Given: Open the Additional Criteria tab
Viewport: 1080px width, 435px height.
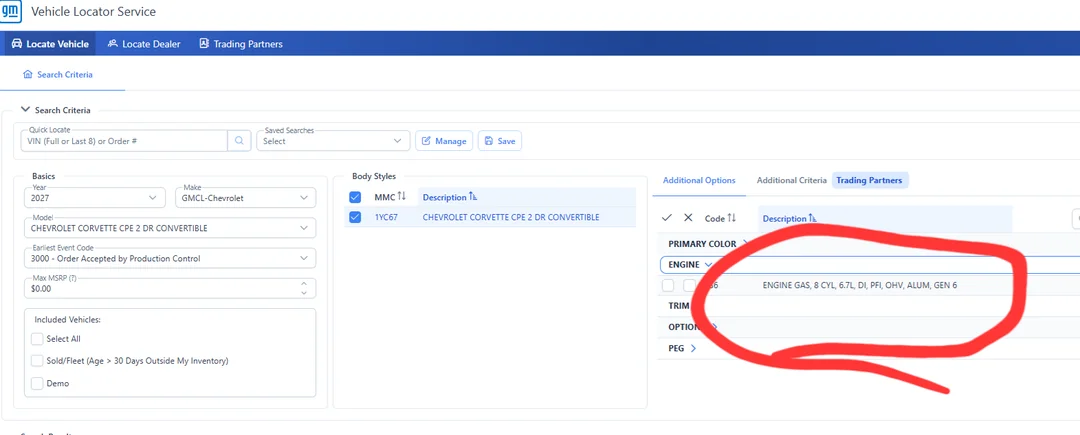Looking at the screenshot, I should pos(791,180).
